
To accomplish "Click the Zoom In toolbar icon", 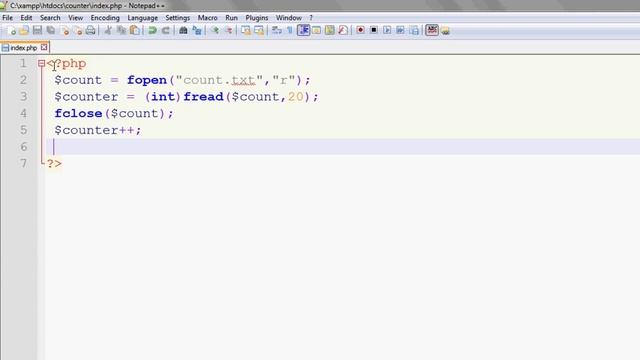I will coord(215,30).
